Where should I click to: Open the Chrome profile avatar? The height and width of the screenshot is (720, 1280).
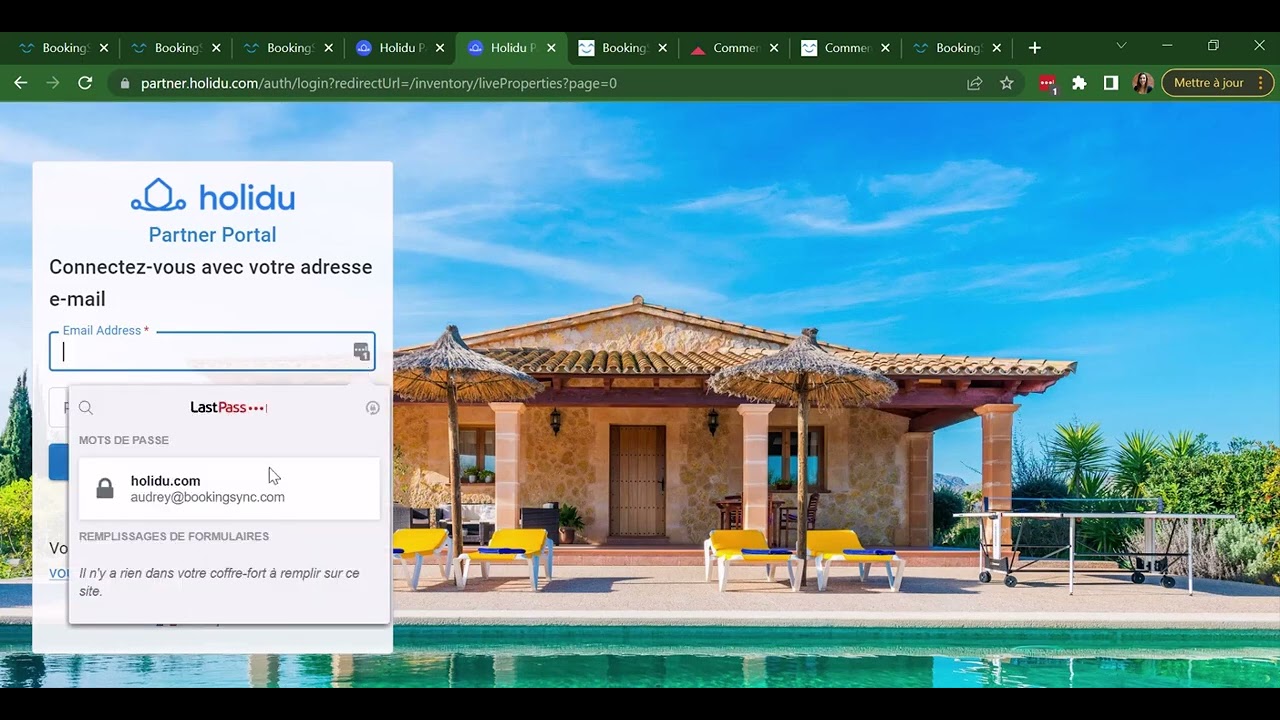tap(1143, 83)
